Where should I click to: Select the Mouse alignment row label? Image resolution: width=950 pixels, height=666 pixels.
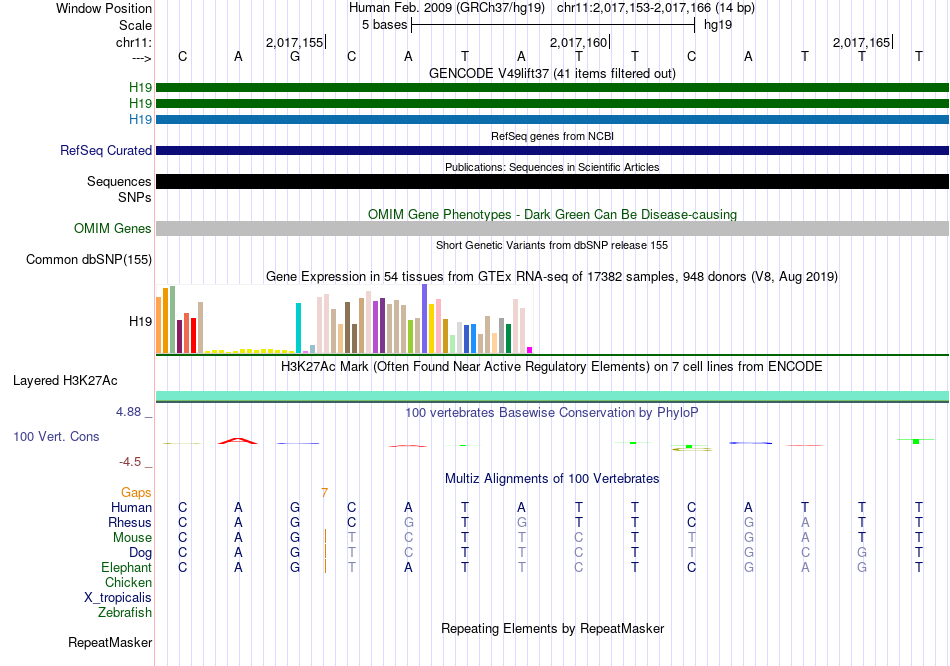[x=133, y=538]
